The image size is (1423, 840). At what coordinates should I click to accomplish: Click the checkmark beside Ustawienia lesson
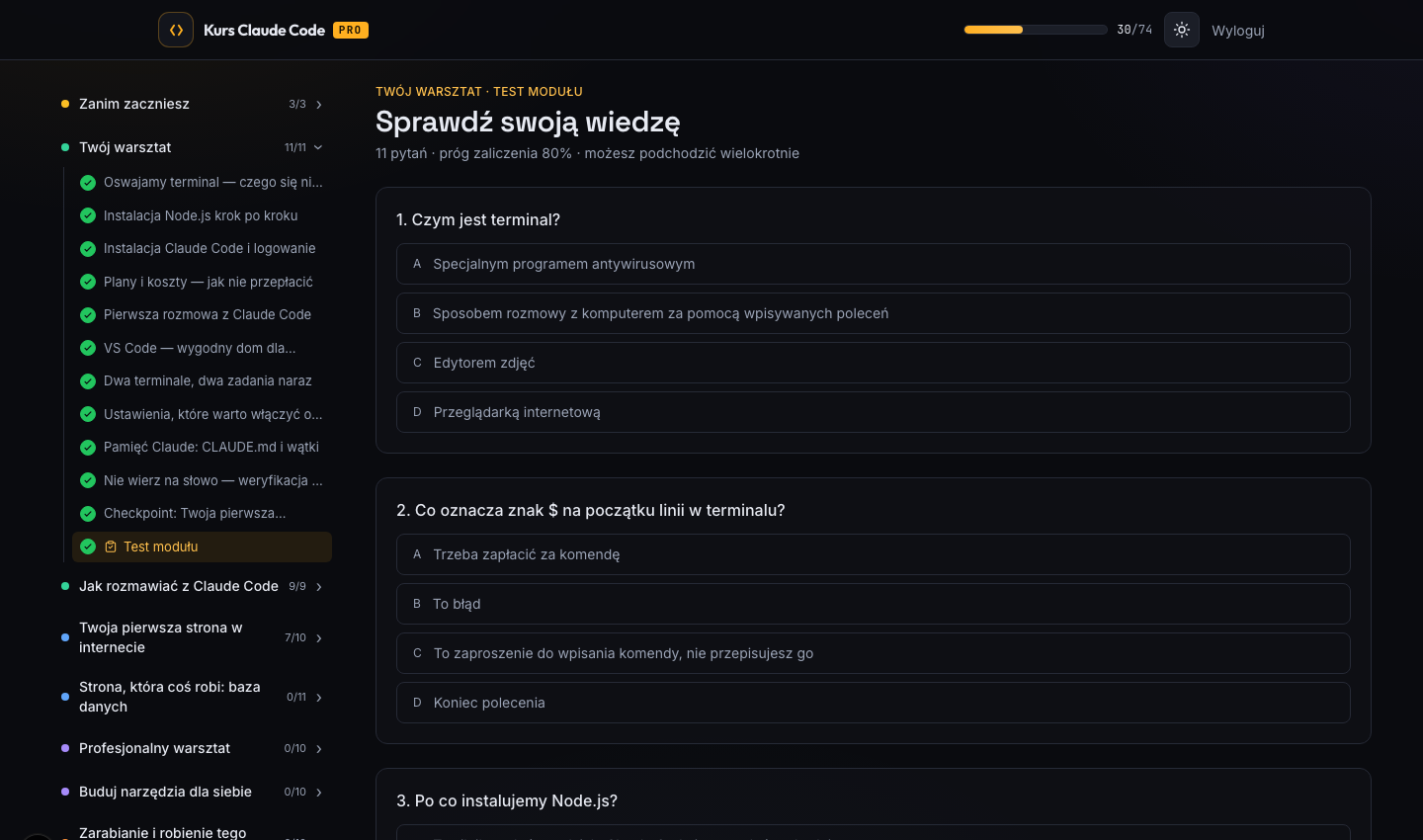point(88,414)
